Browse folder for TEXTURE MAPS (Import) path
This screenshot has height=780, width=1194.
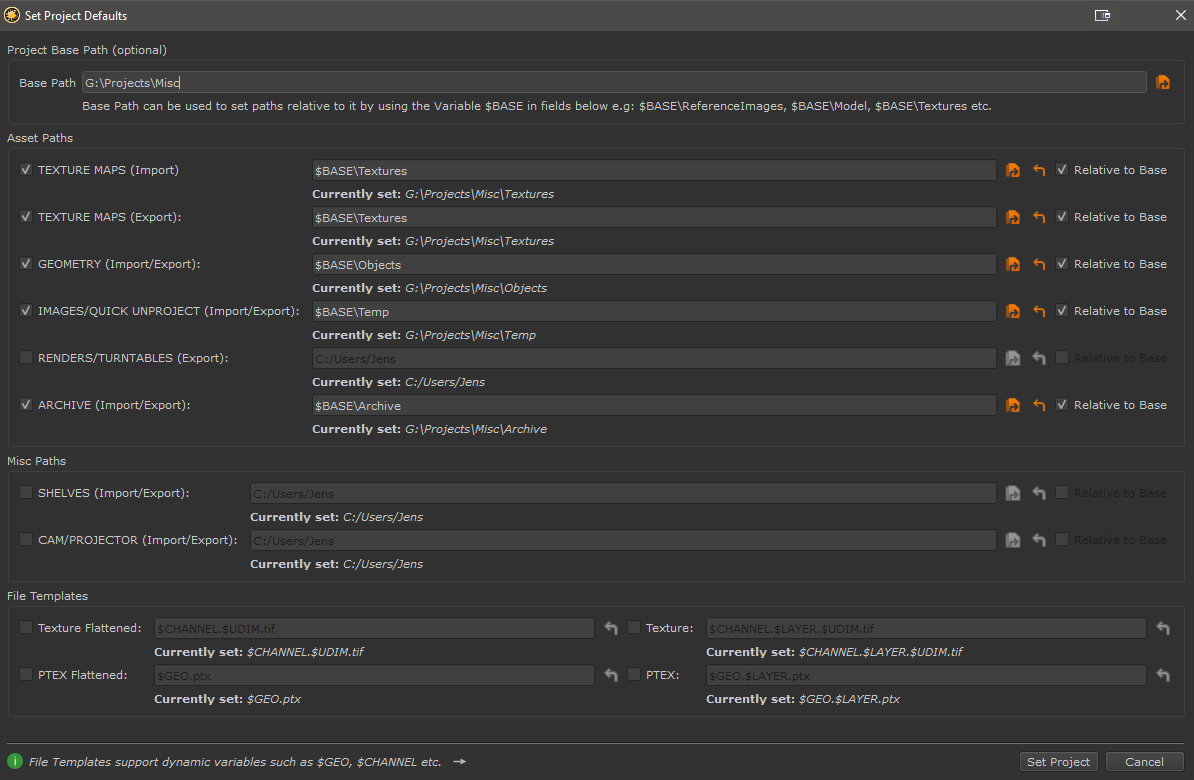pos(1013,171)
